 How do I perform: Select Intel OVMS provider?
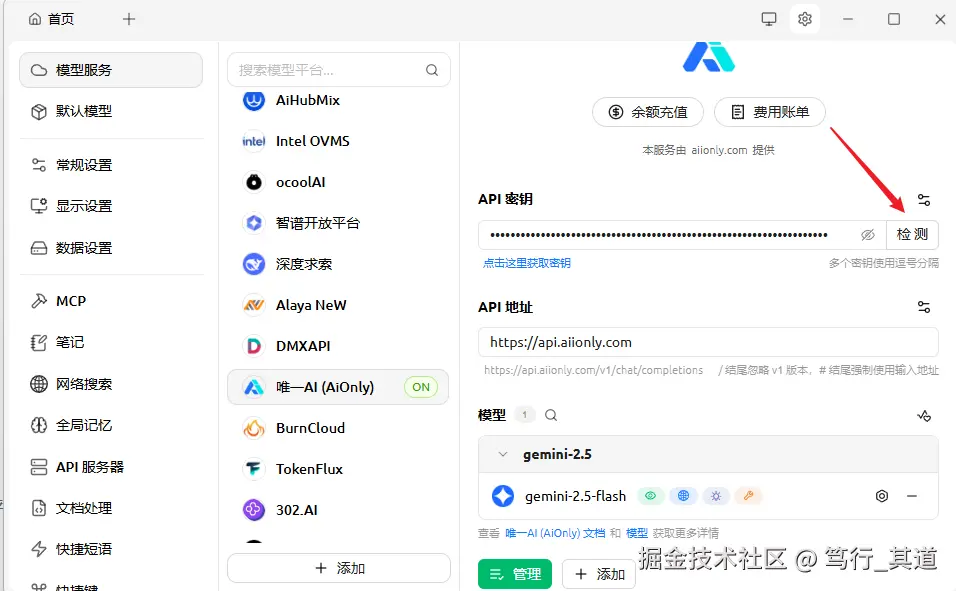click(x=338, y=141)
